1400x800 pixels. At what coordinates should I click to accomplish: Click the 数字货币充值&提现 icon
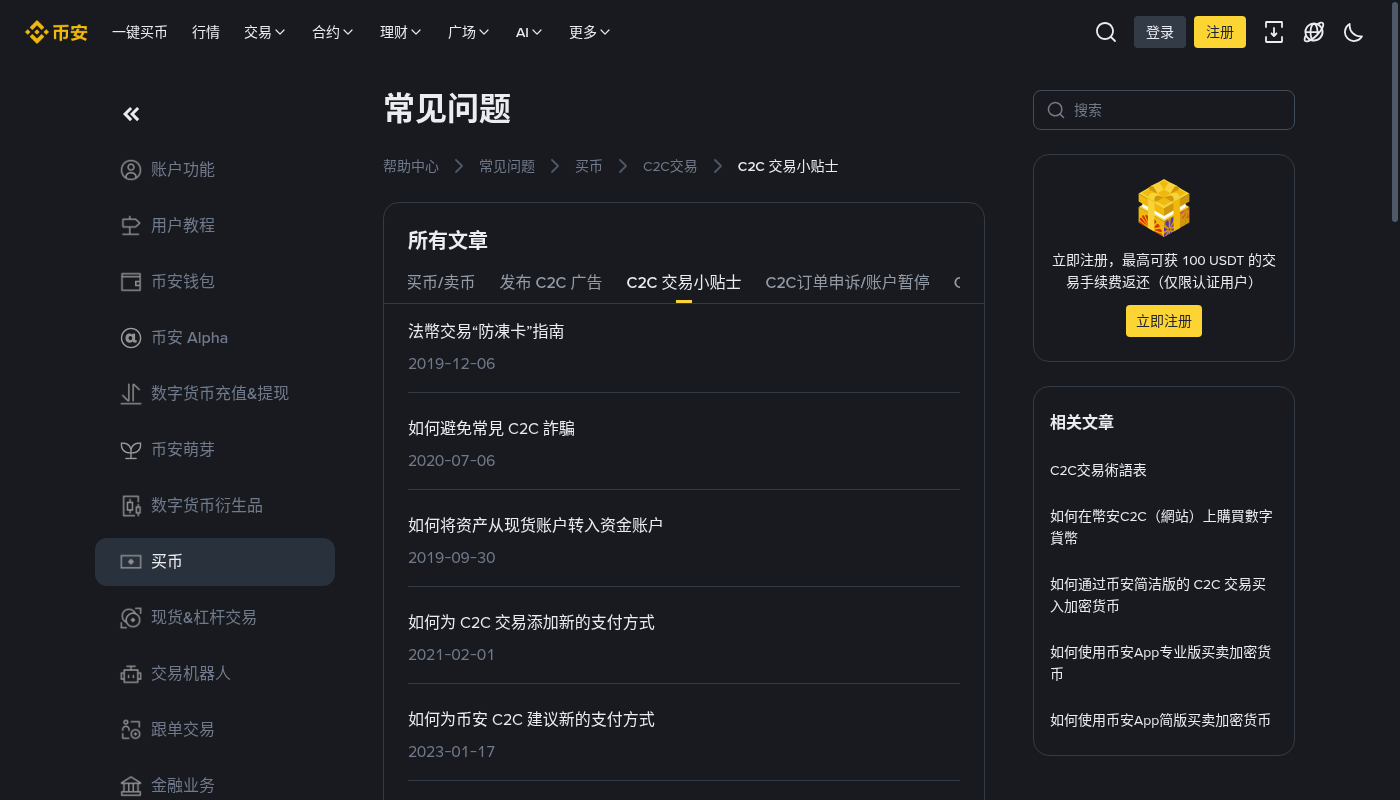click(131, 394)
